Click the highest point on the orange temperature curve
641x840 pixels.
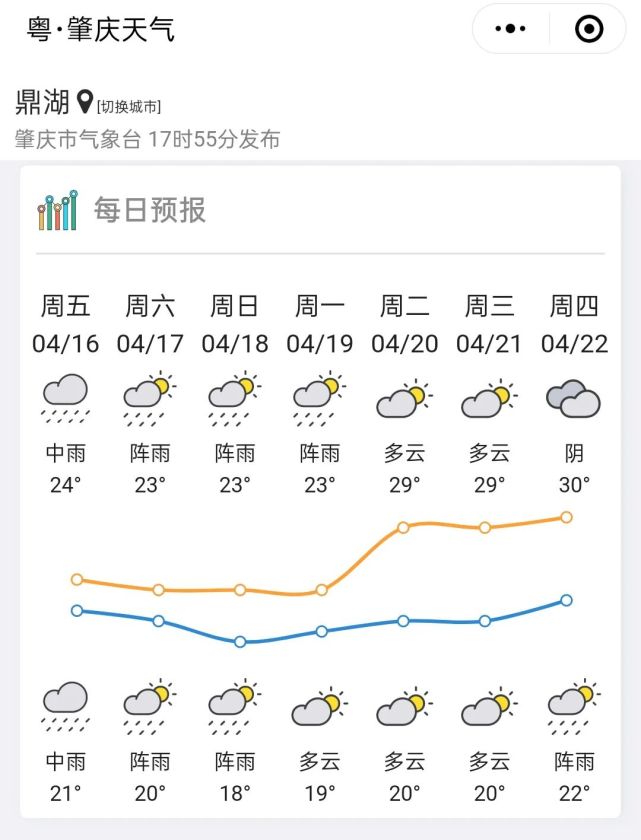[x=567, y=517]
